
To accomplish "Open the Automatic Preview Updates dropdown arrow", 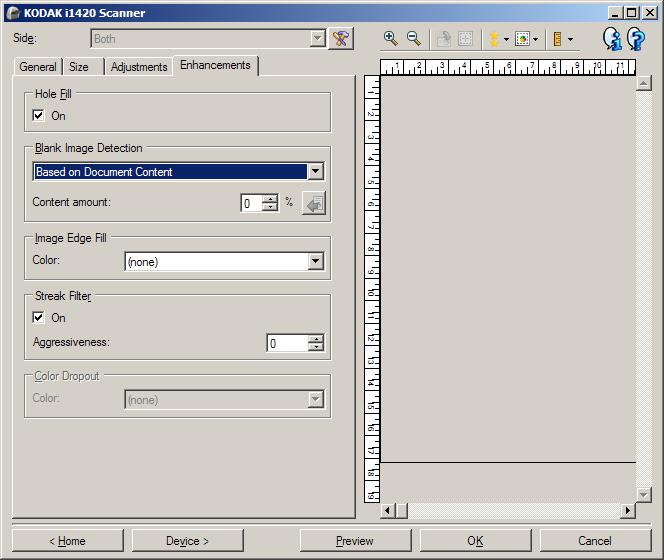I will click(535, 39).
